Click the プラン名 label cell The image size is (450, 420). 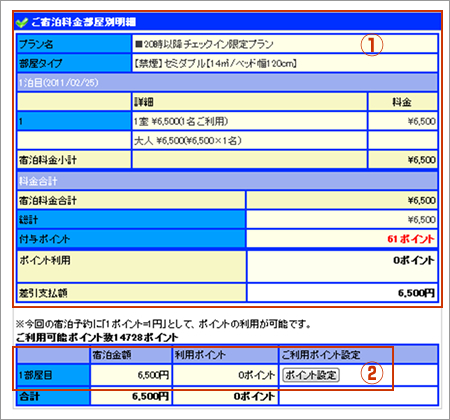point(74,44)
